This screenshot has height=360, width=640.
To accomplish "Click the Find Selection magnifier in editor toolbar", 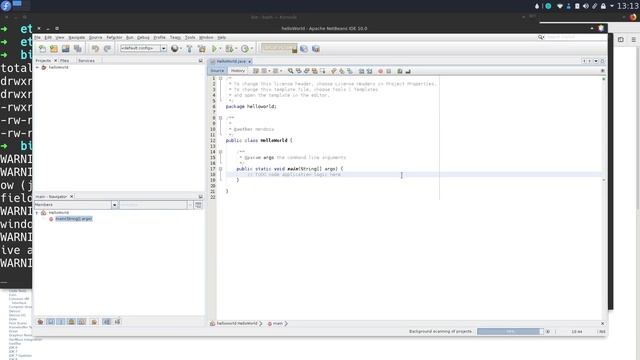I will point(291,71).
